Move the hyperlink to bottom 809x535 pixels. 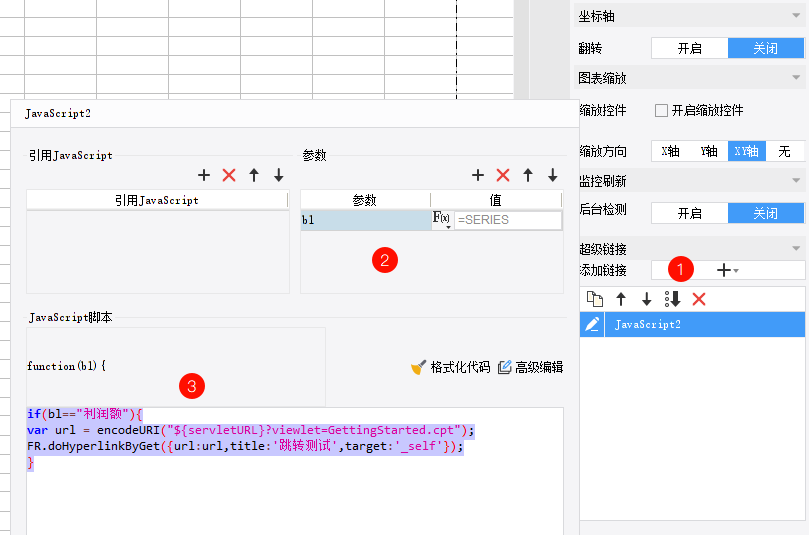tap(673, 299)
